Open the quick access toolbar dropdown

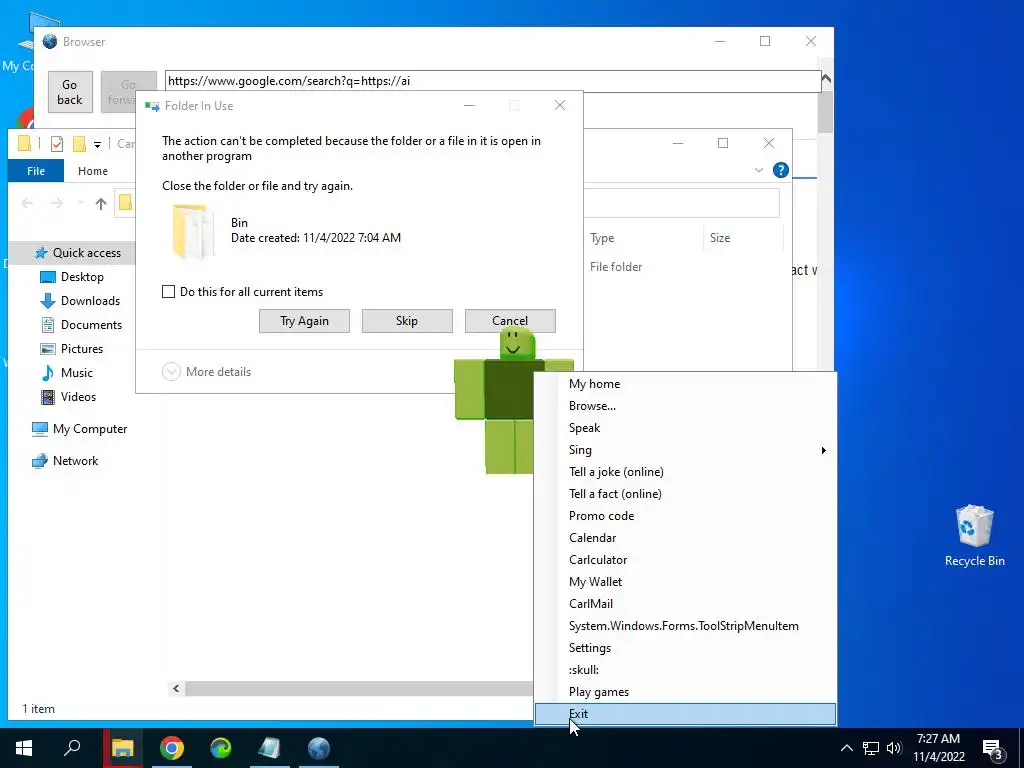coord(97,144)
